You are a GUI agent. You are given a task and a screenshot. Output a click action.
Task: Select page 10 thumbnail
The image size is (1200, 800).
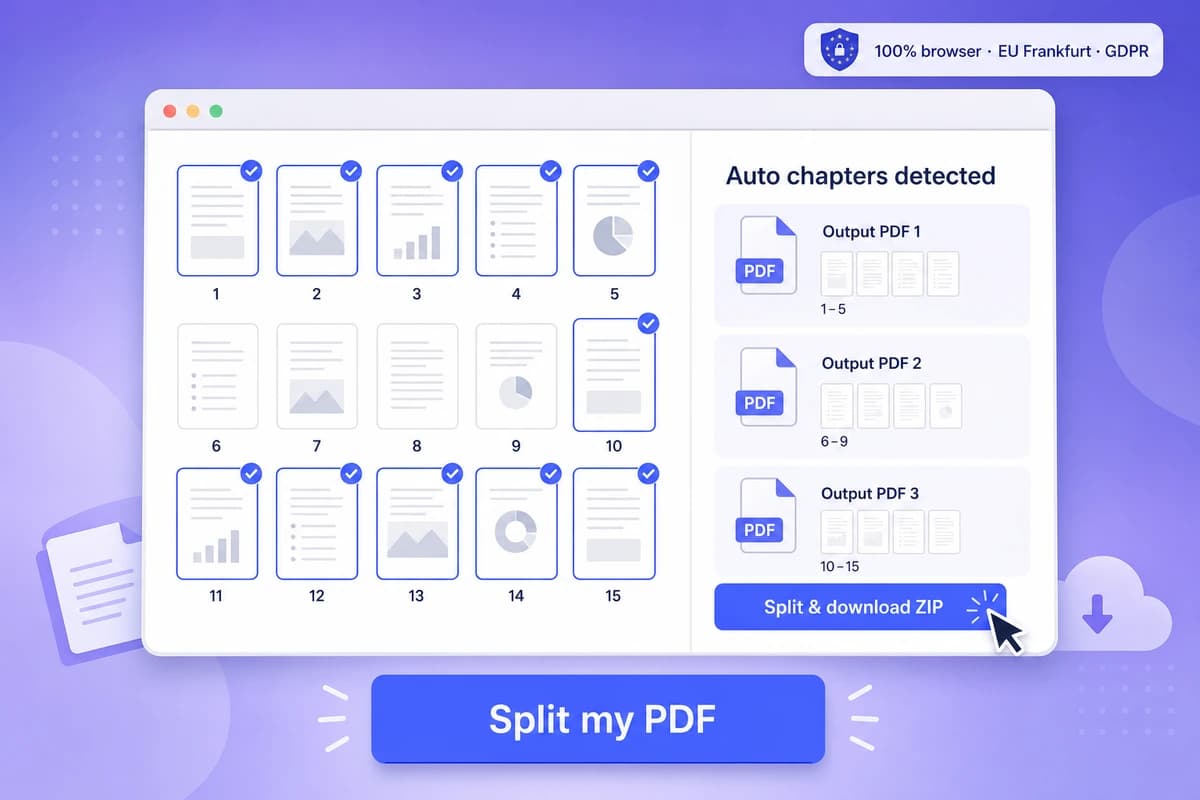(x=614, y=374)
